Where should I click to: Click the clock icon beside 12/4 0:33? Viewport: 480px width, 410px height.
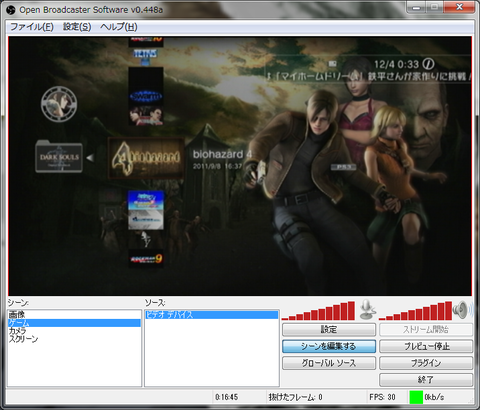tap(428, 63)
